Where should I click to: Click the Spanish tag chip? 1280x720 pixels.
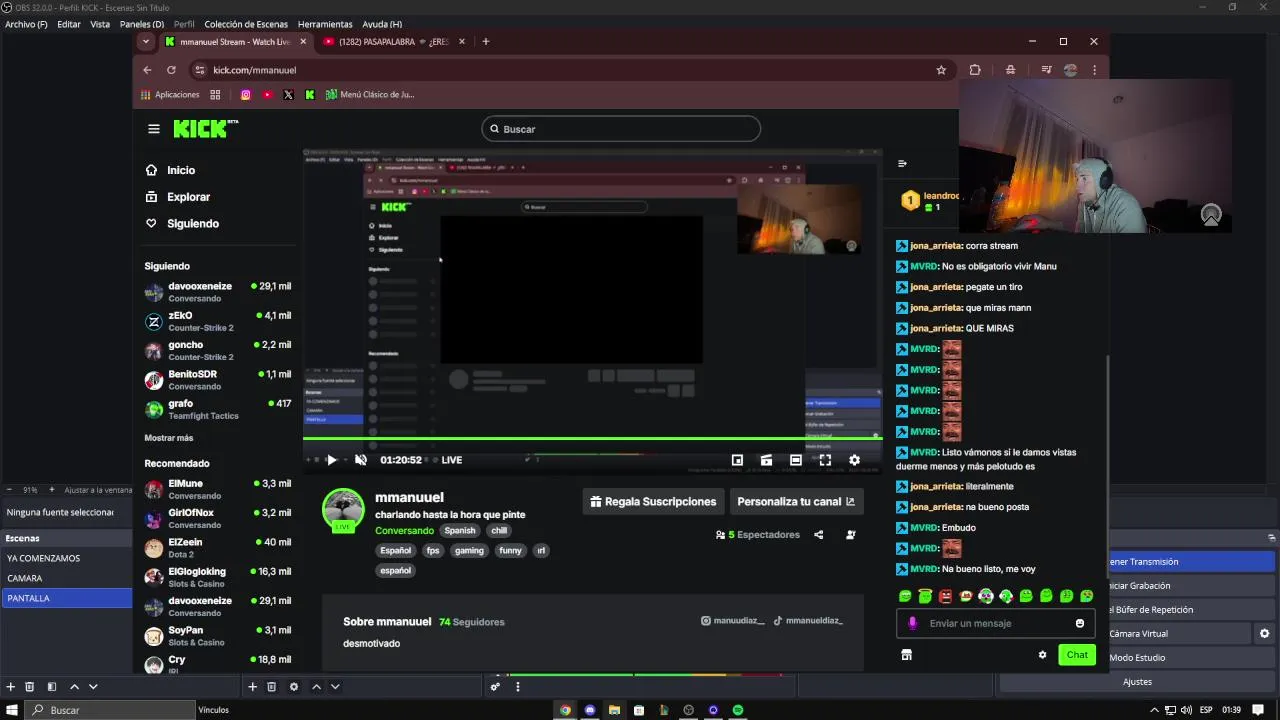coord(460,531)
